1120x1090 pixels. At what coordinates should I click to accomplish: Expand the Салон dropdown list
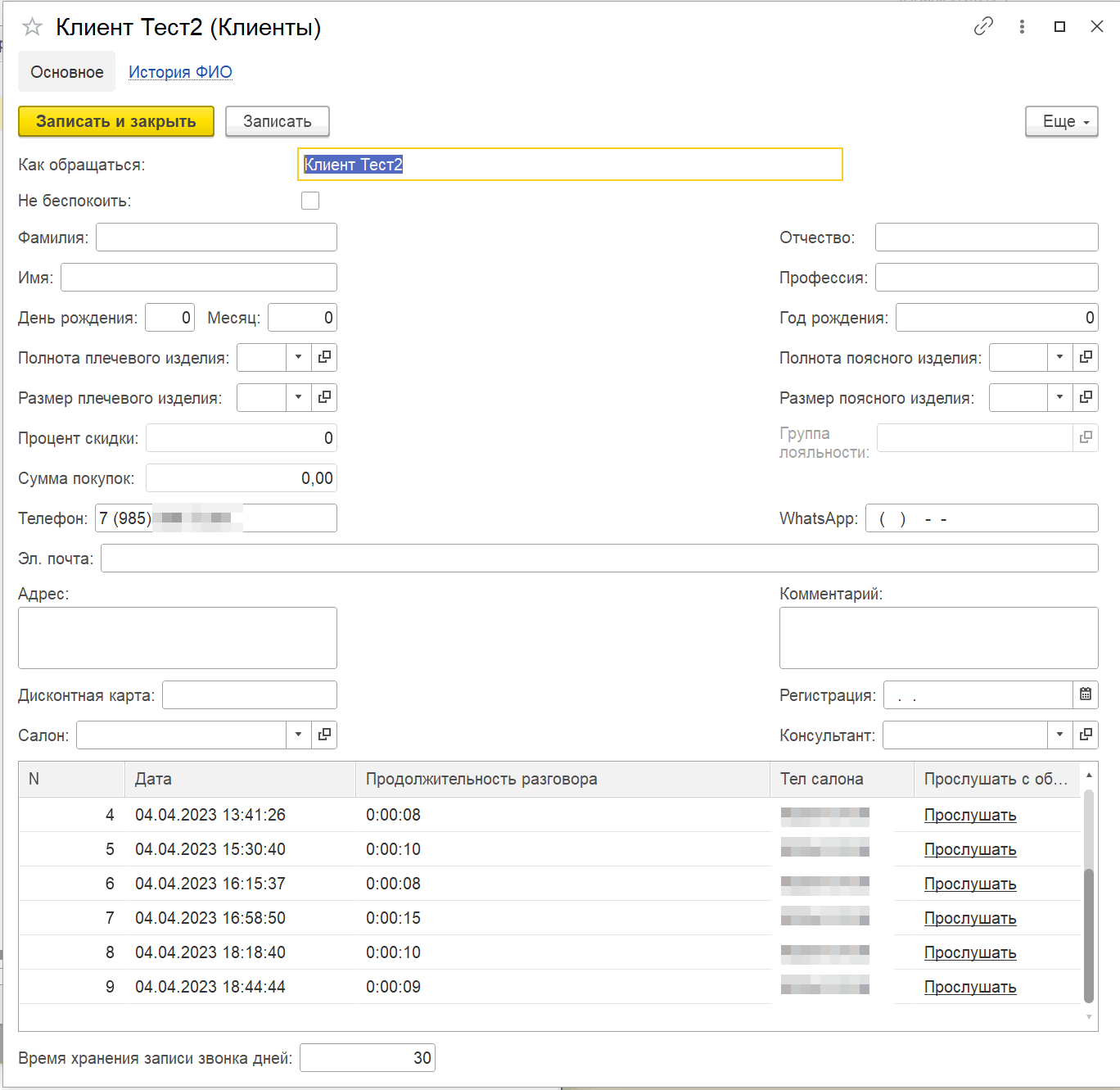click(298, 735)
